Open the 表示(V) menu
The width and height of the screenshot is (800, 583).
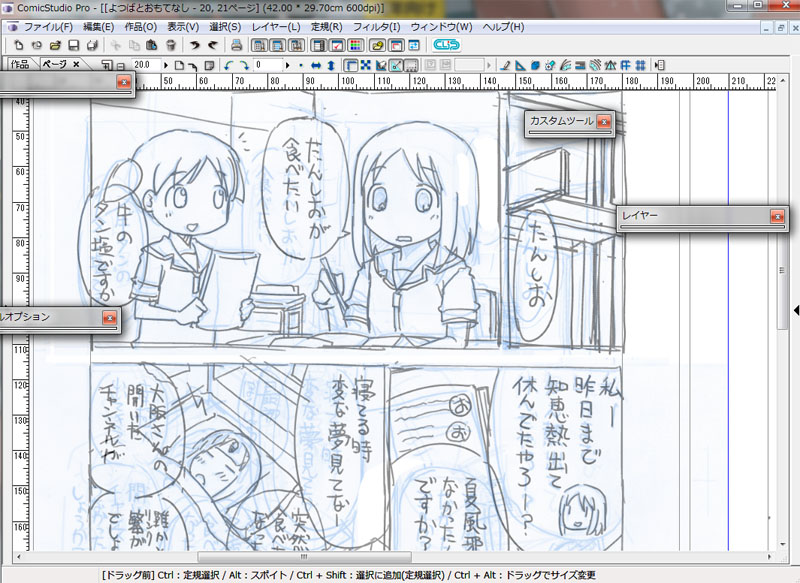(x=183, y=27)
